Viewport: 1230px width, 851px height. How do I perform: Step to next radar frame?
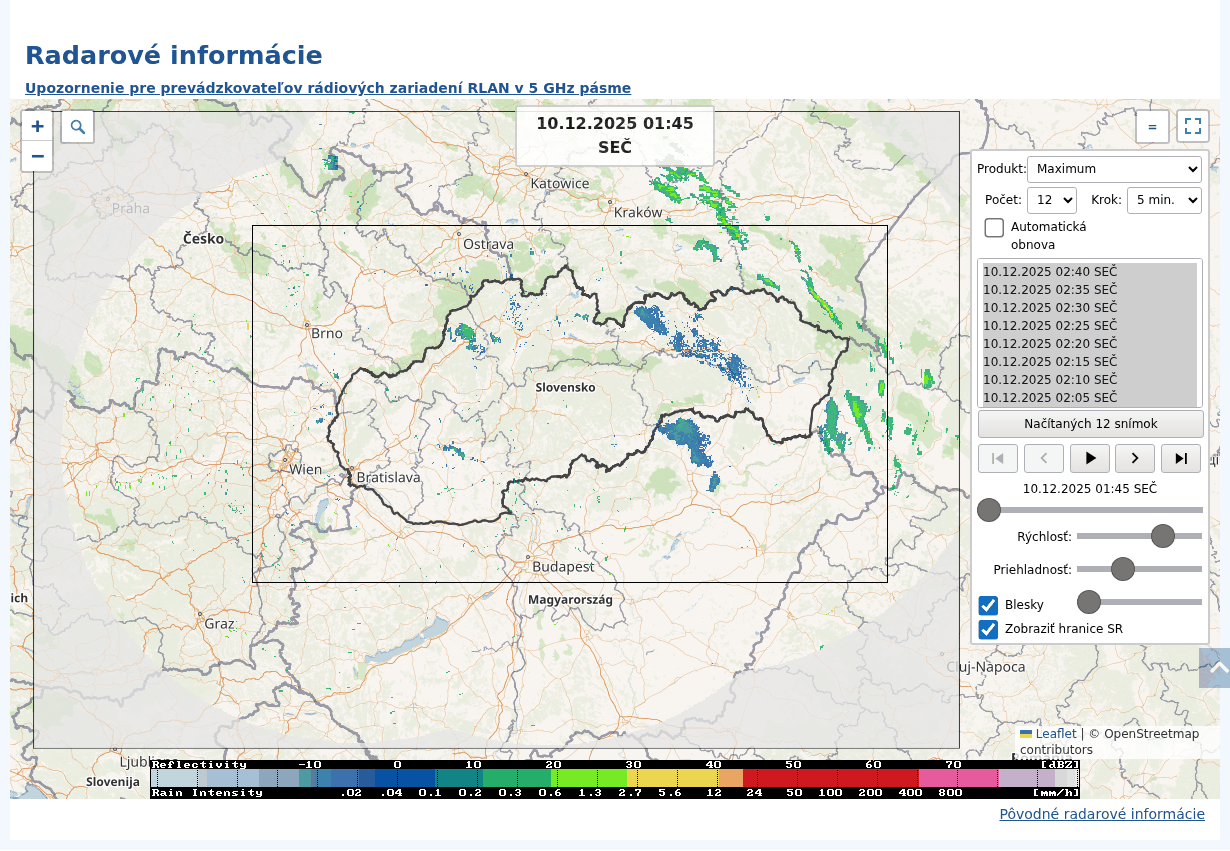coord(1135,458)
